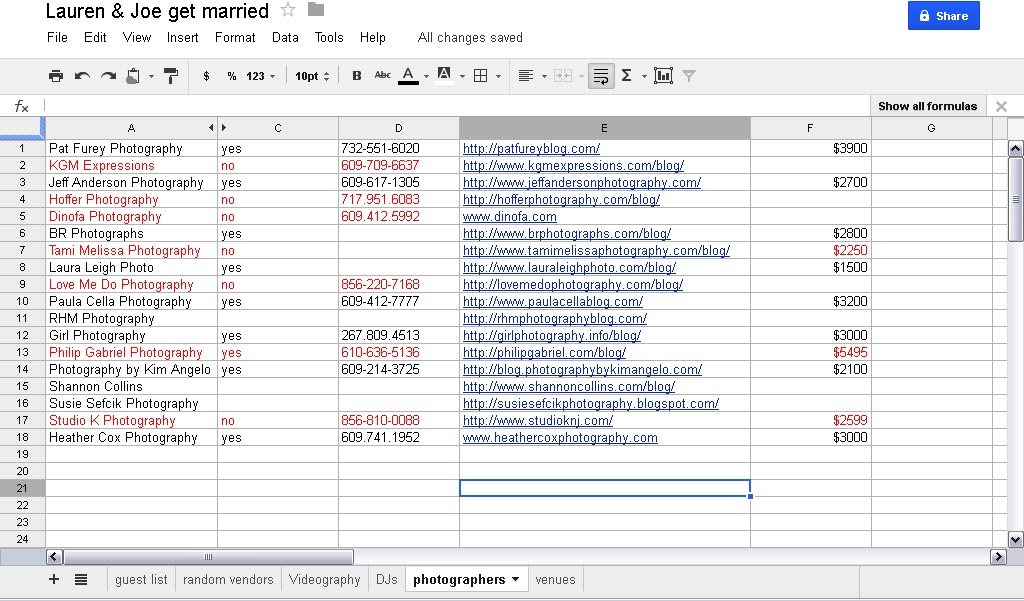Open the Insert menu
This screenshot has height=601, width=1024.
(x=182, y=38)
